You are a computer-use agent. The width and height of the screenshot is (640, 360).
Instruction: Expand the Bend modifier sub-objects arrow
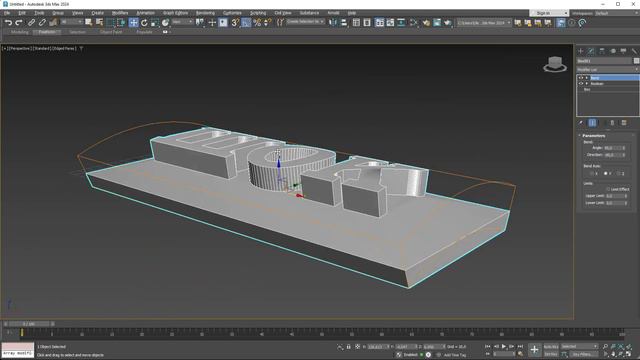pos(587,78)
